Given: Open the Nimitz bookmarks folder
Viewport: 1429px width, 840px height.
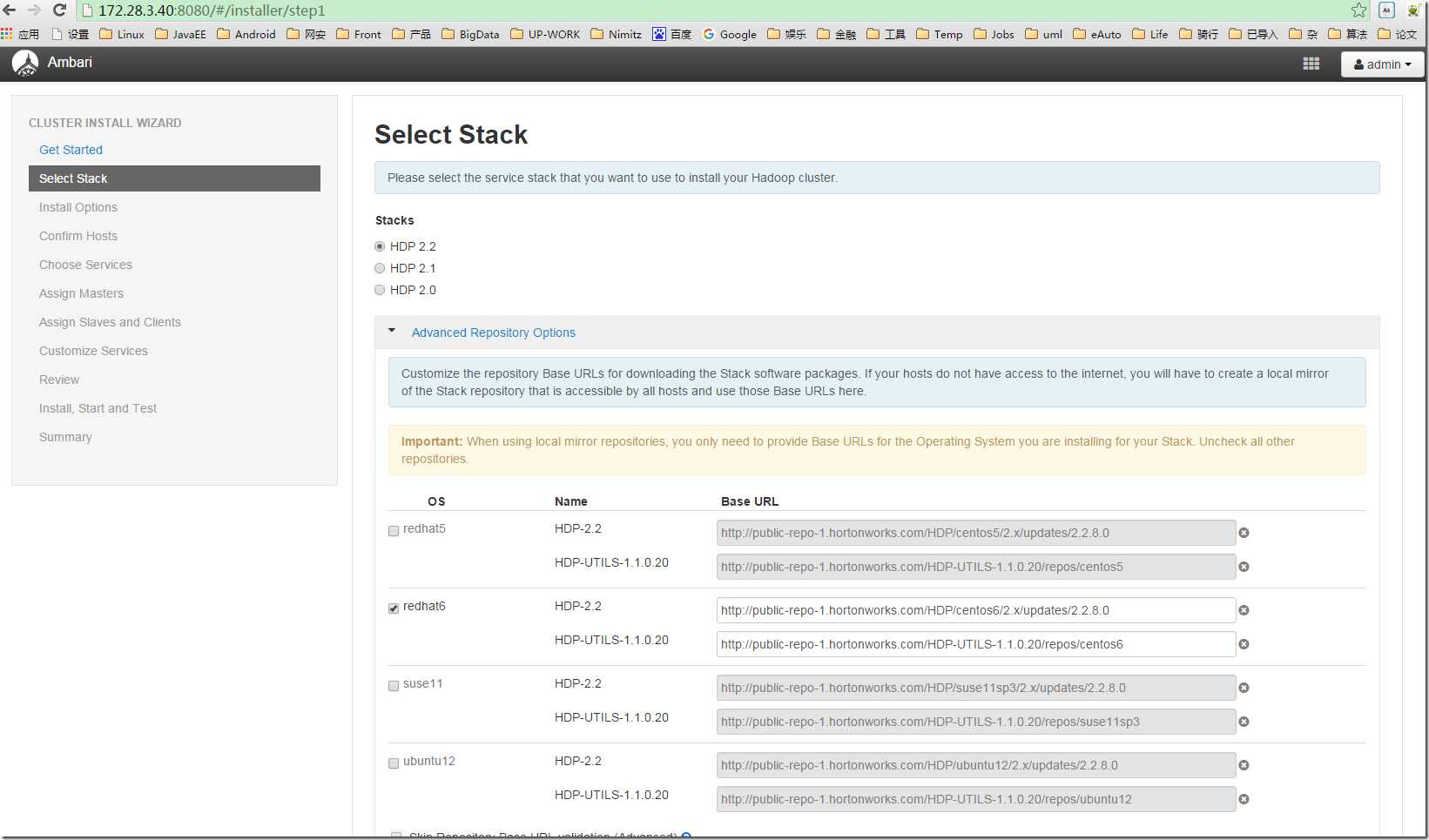Looking at the screenshot, I should click(616, 34).
